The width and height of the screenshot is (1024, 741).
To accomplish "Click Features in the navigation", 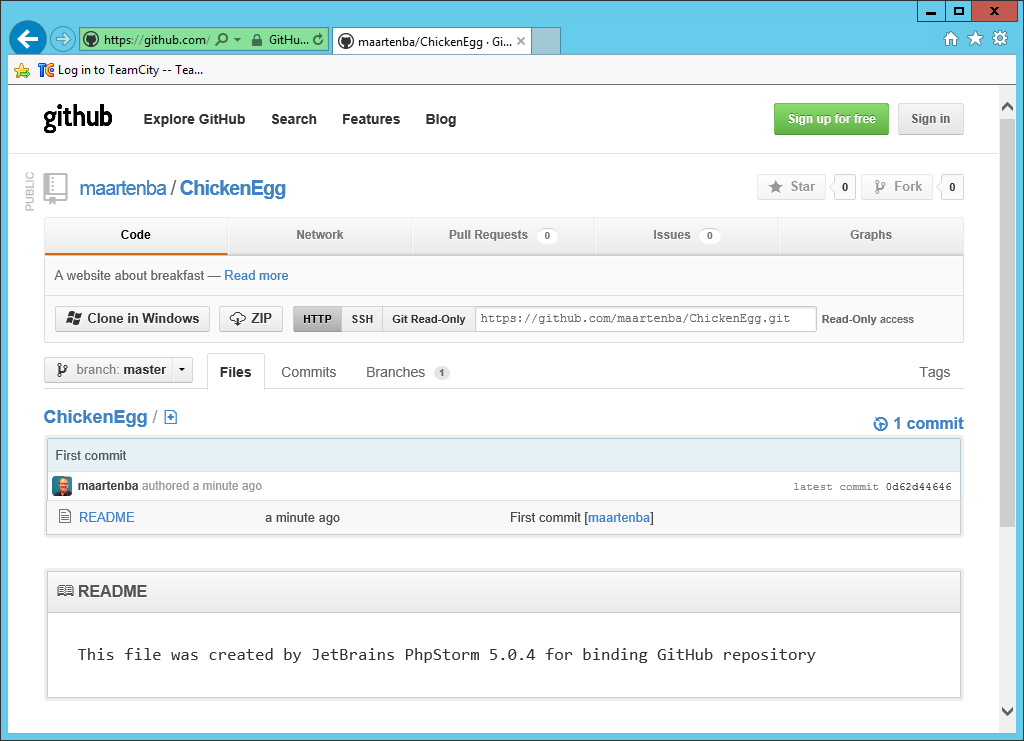I will tap(371, 119).
